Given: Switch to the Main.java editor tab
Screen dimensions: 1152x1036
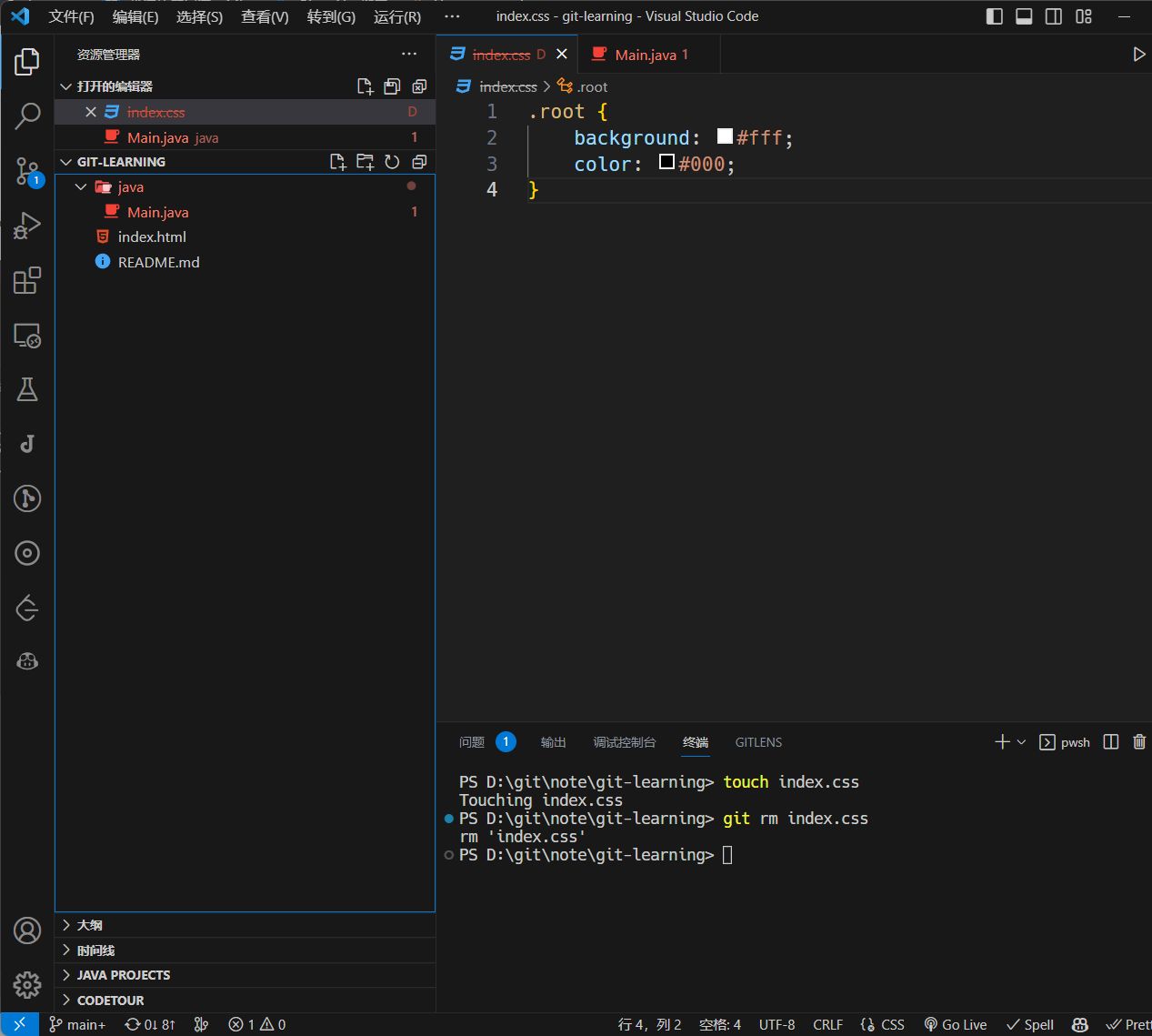Looking at the screenshot, I should [645, 55].
